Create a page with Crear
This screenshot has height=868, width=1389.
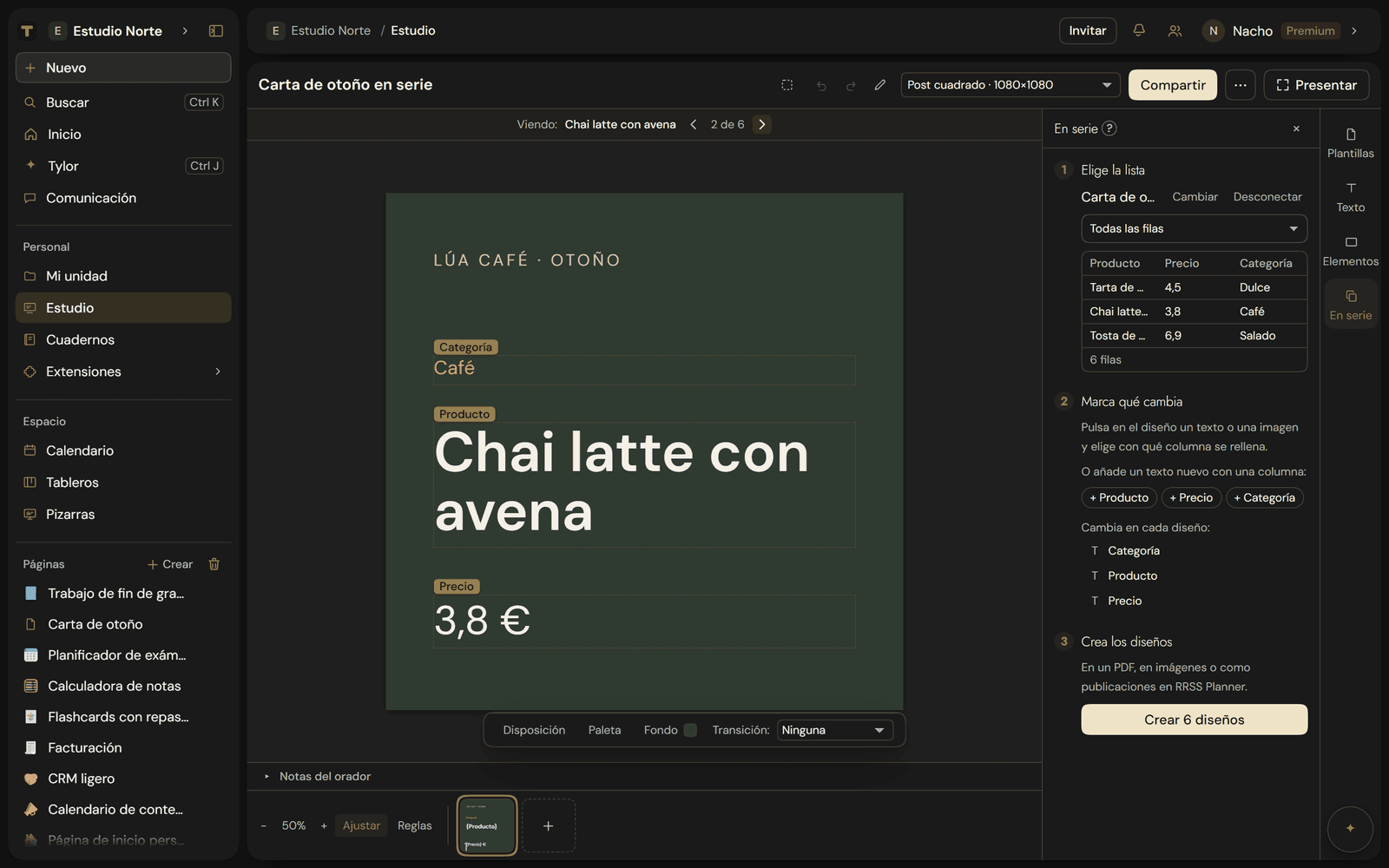[170, 564]
